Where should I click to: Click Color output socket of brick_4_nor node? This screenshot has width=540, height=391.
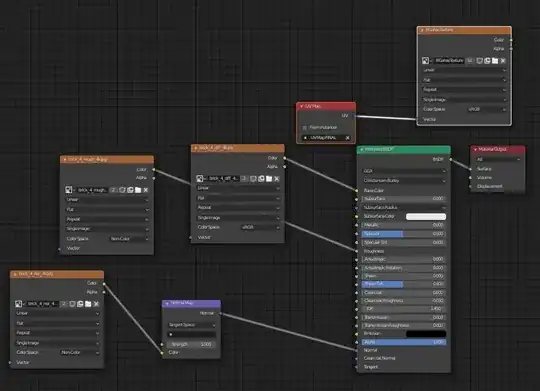104,284
